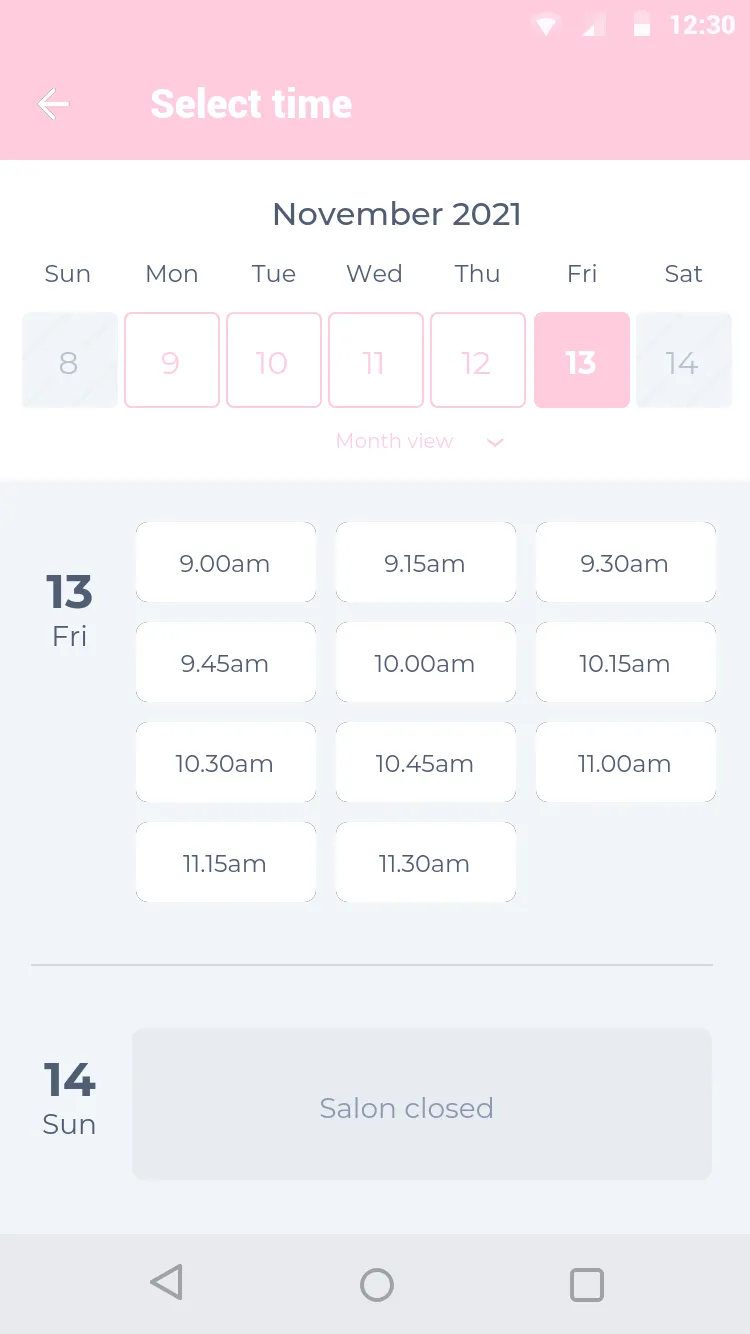Viewport: 750px width, 1334px height.
Task: Select highlighted Friday 13 date
Action: 582,360
